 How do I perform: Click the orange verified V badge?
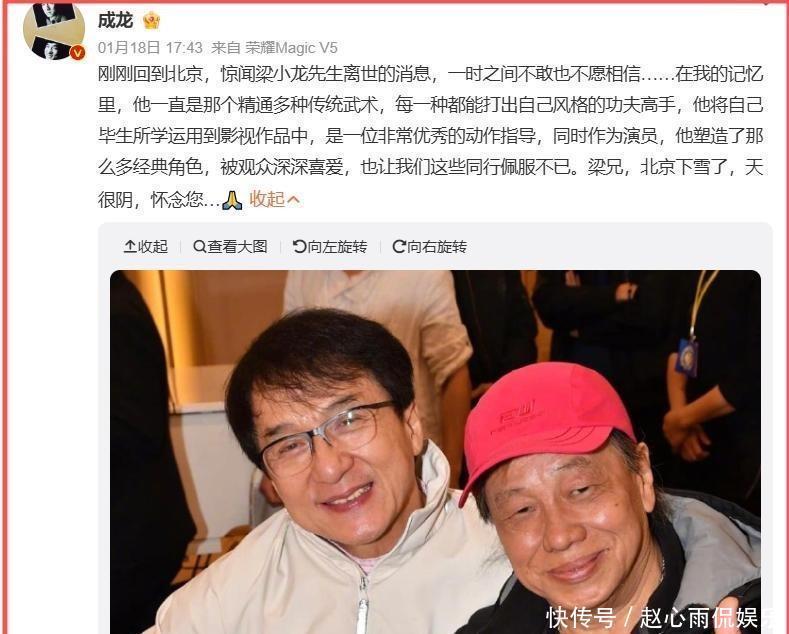pyautogui.click(x=77, y=52)
